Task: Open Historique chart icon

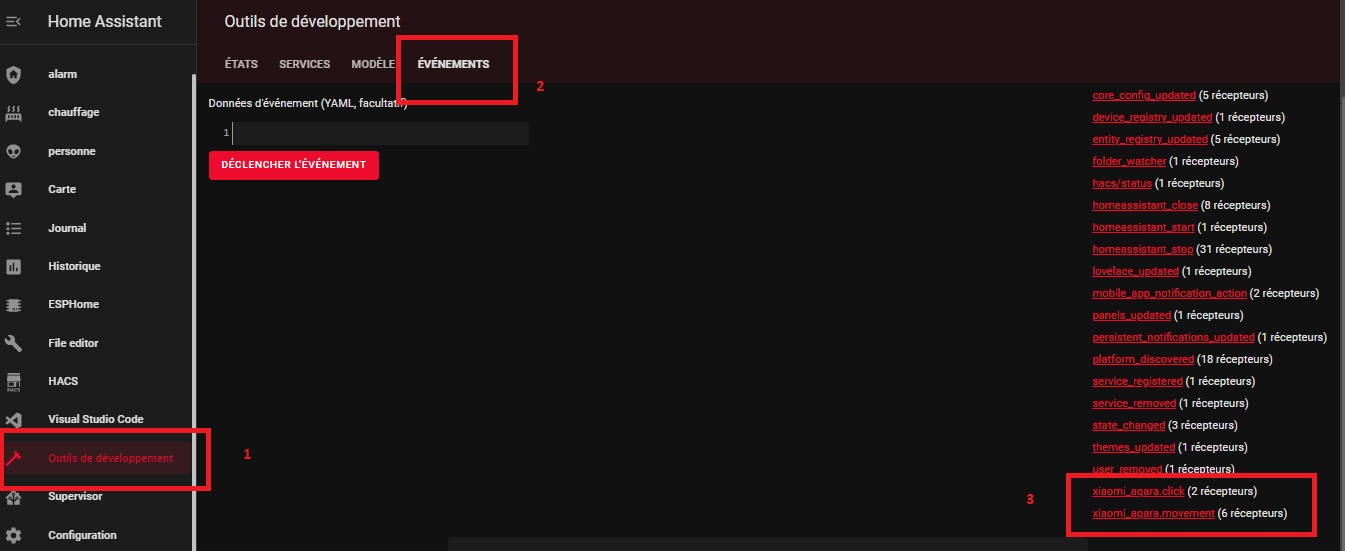Action: click(x=14, y=266)
